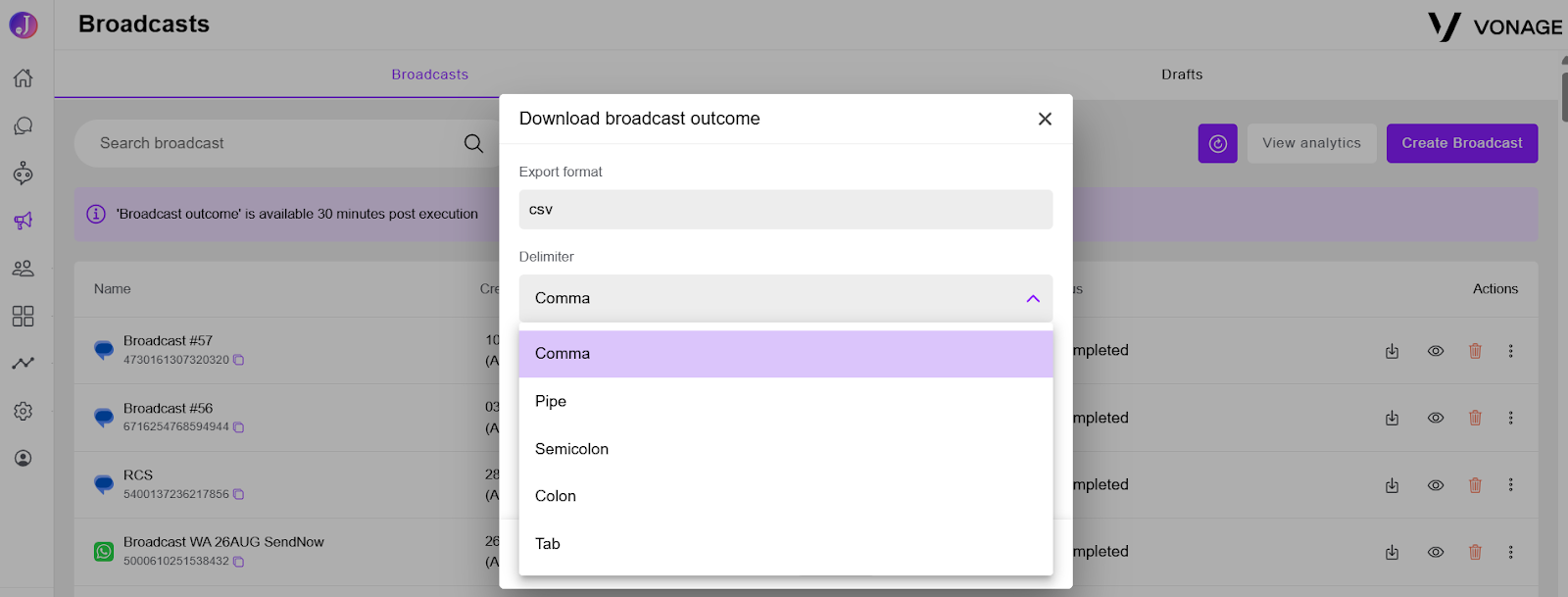Switch to the Drafts tab

(1182, 75)
